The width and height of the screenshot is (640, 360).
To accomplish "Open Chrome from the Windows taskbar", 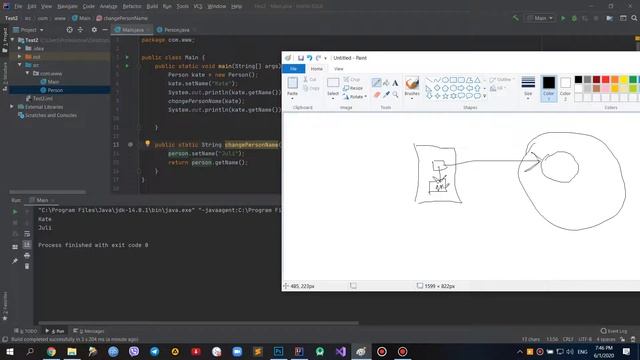I will [x=51, y=351].
